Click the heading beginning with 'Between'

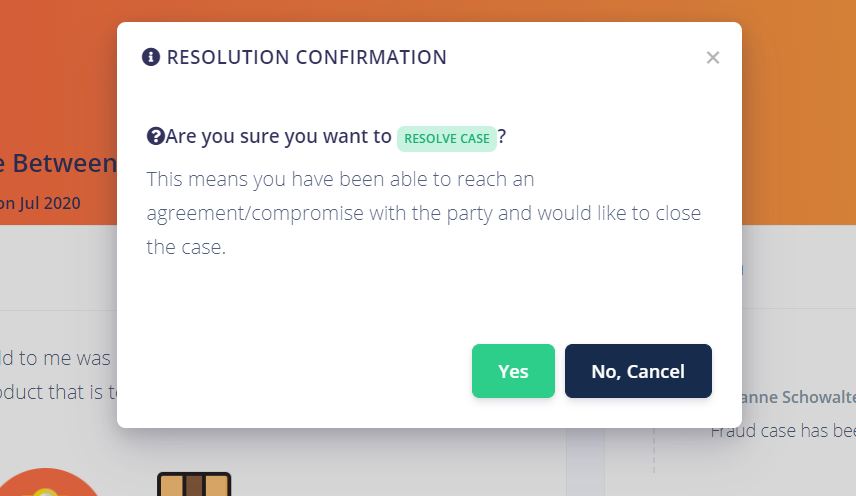click(58, 163)
